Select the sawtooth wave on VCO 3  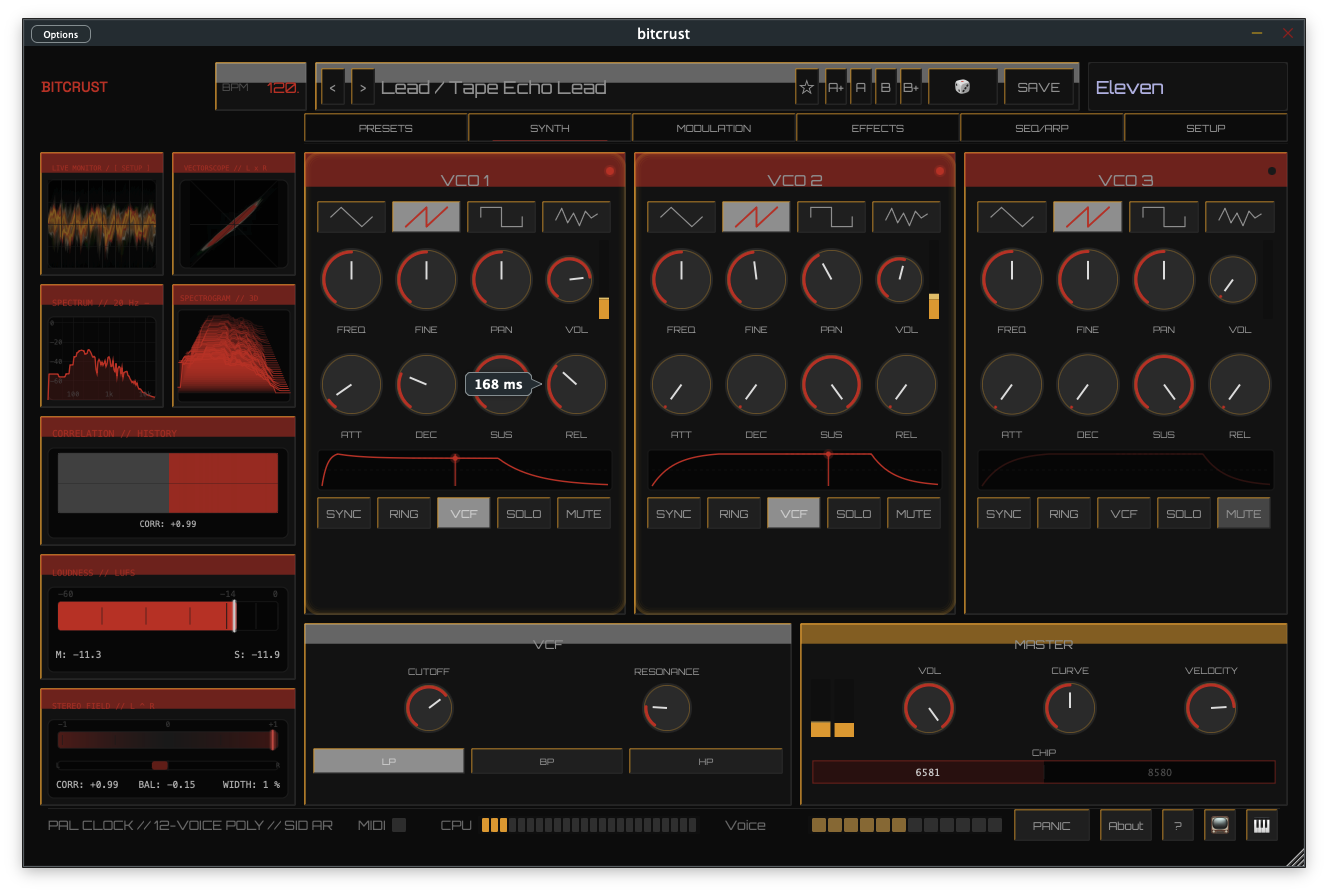point(1087,216)
